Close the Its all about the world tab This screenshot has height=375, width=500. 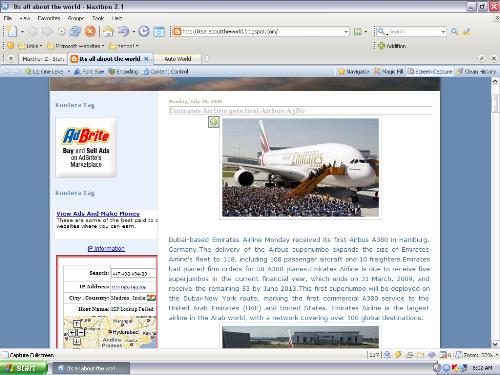coord(146,59)
